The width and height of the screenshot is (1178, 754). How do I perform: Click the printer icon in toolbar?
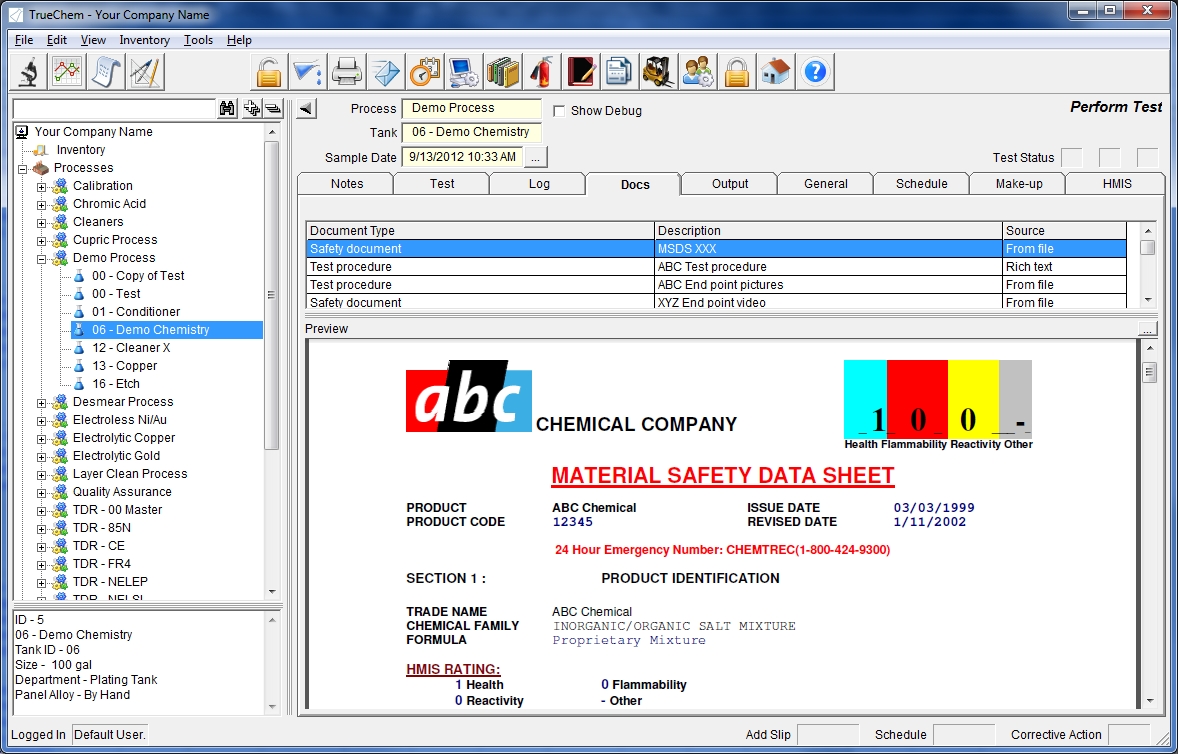point(346,72)
